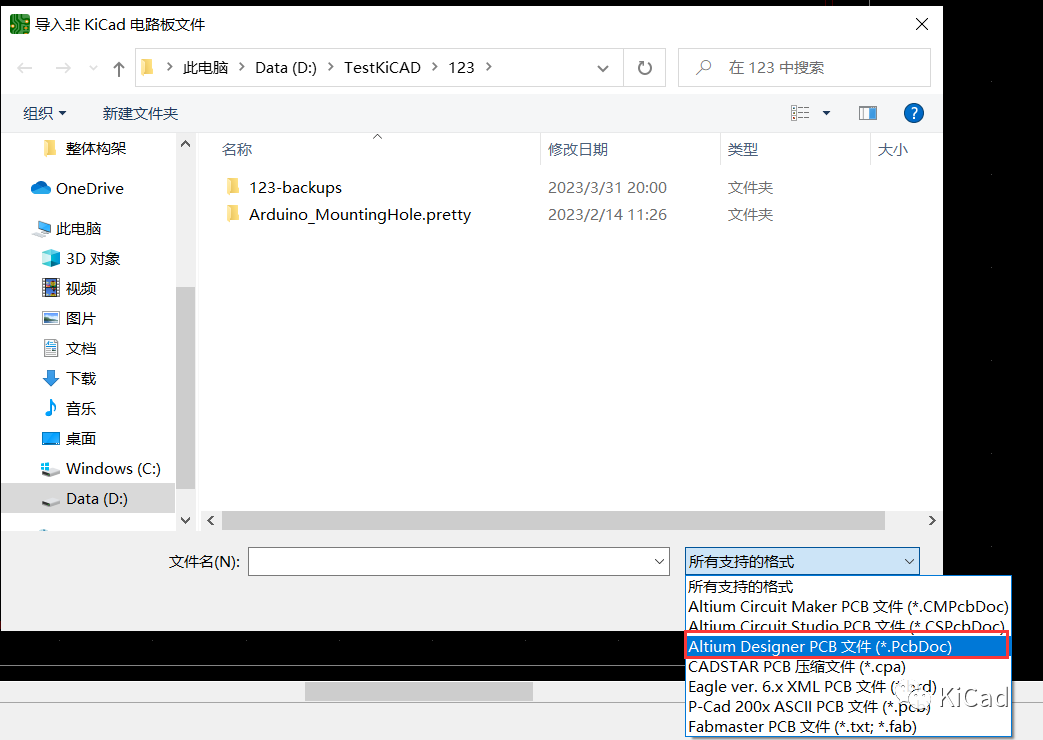The image size is (1043, 740).
Task: Sort files by 修改日期 column
Action: 578,150
